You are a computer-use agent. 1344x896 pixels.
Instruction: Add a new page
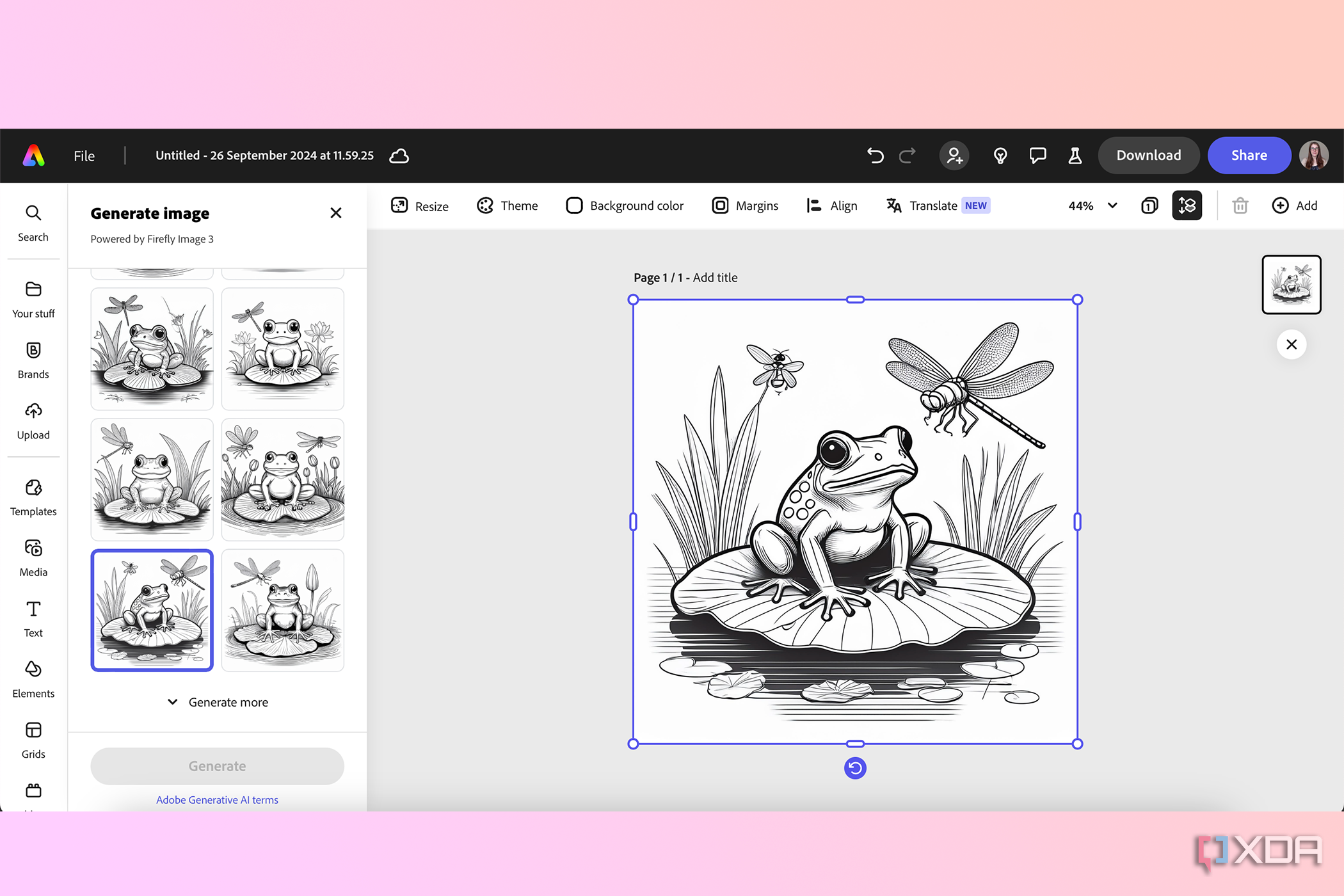point(1295,205)
